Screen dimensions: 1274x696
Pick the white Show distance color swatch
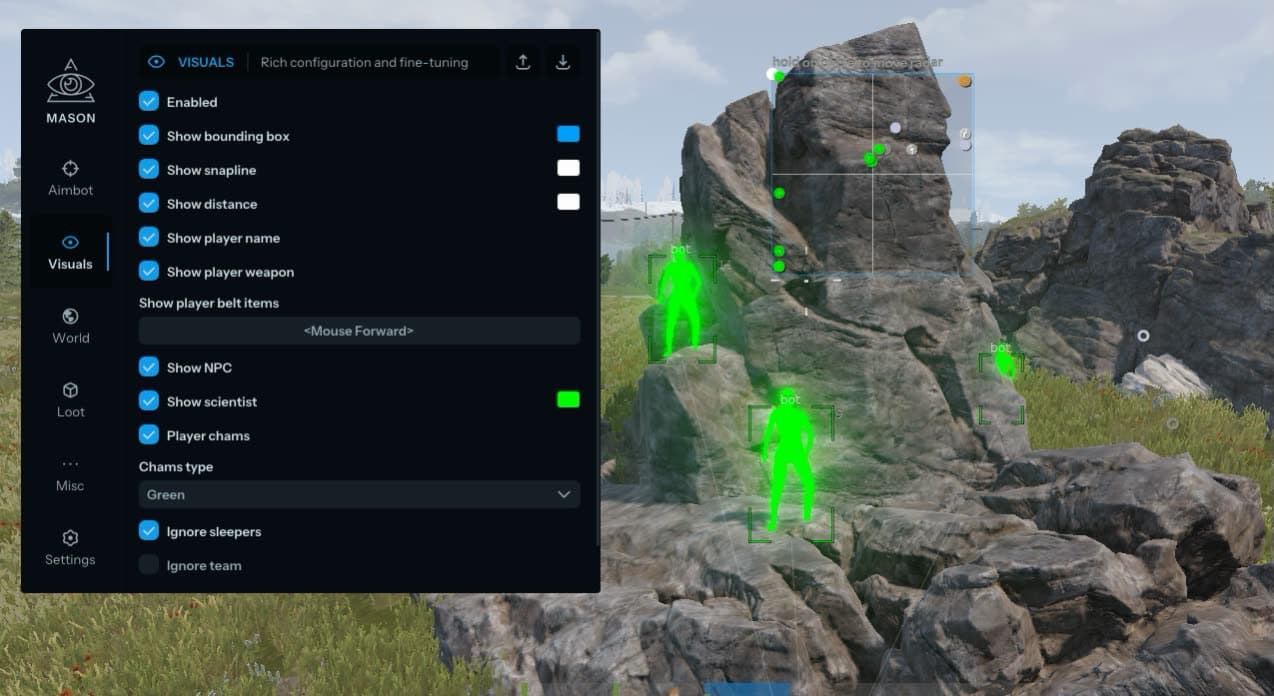(568, 202)
